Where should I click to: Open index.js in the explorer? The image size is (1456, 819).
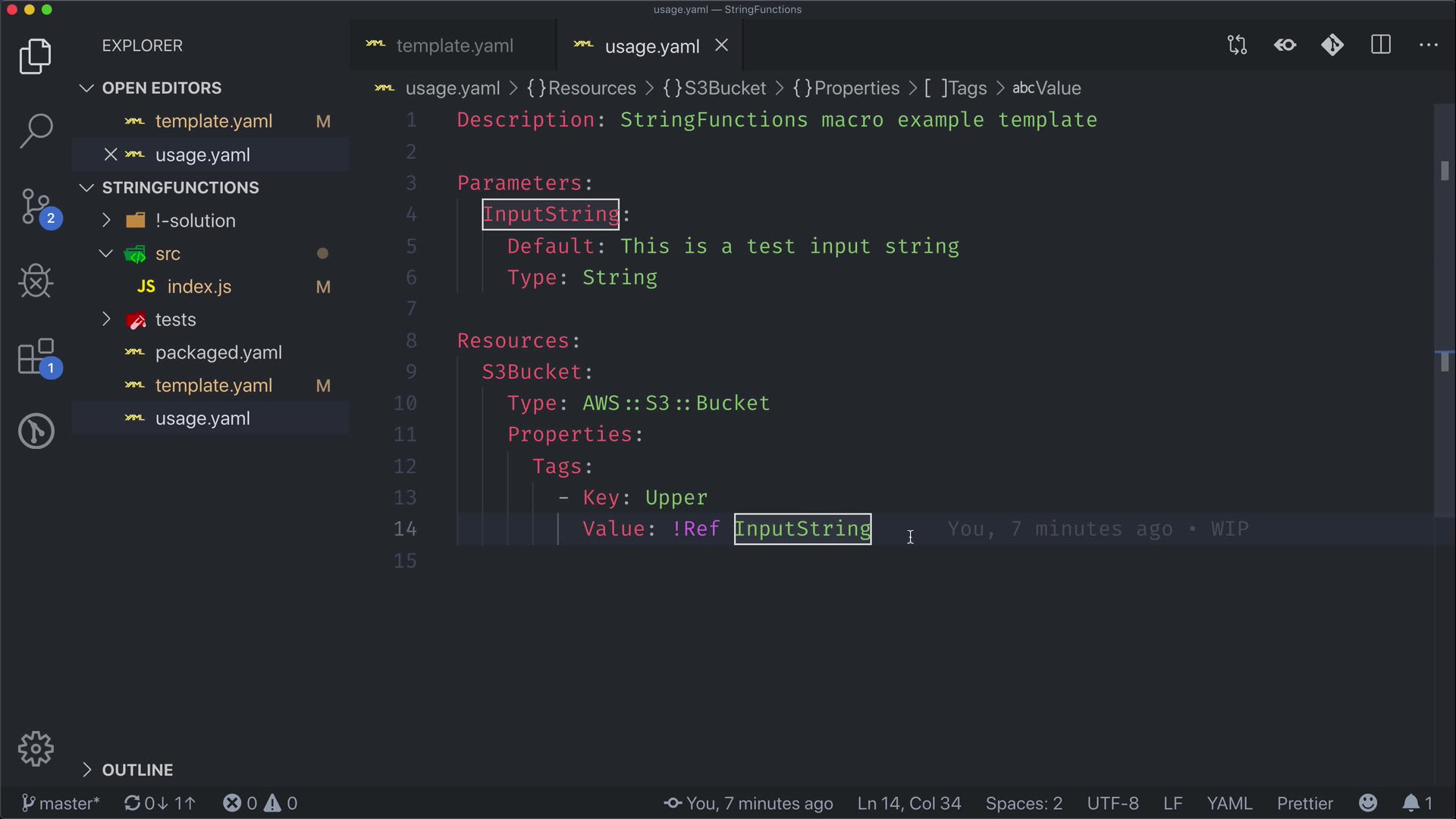tap(199, 287)
